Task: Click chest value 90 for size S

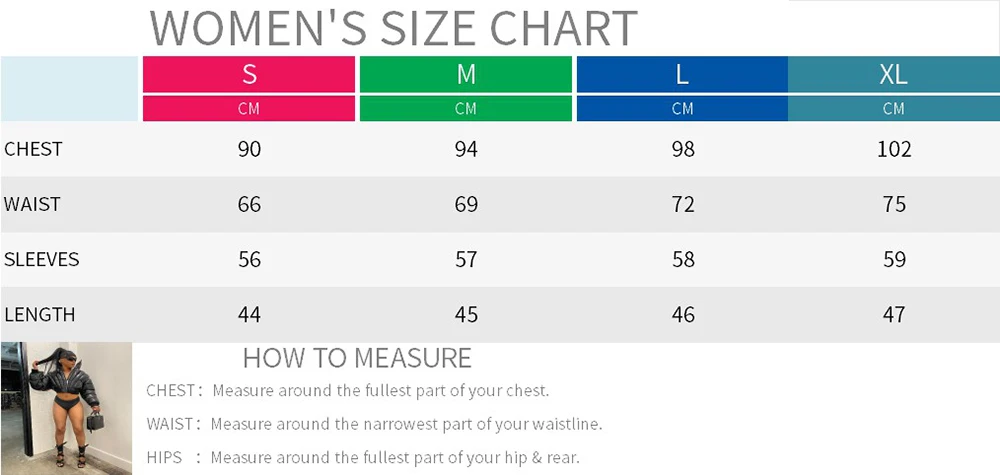Action: point(249,149)
